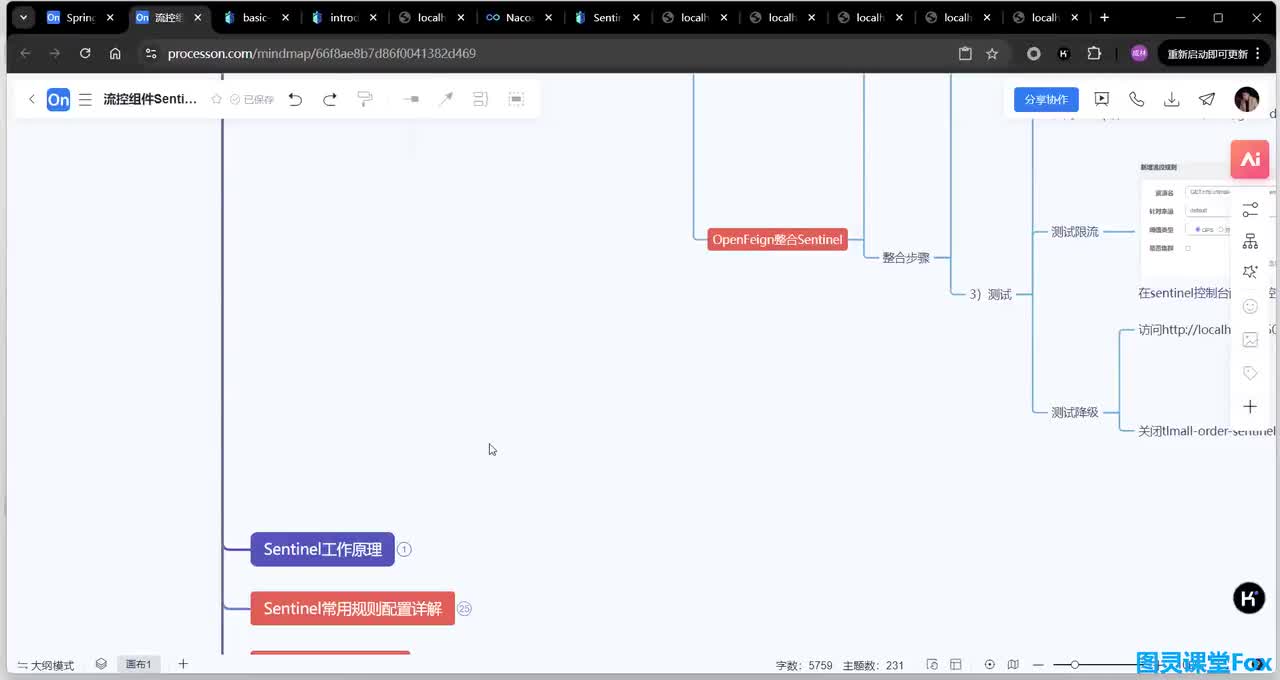Open the AI assistant panel
1280x680 pixels.
pos(1250,159)
